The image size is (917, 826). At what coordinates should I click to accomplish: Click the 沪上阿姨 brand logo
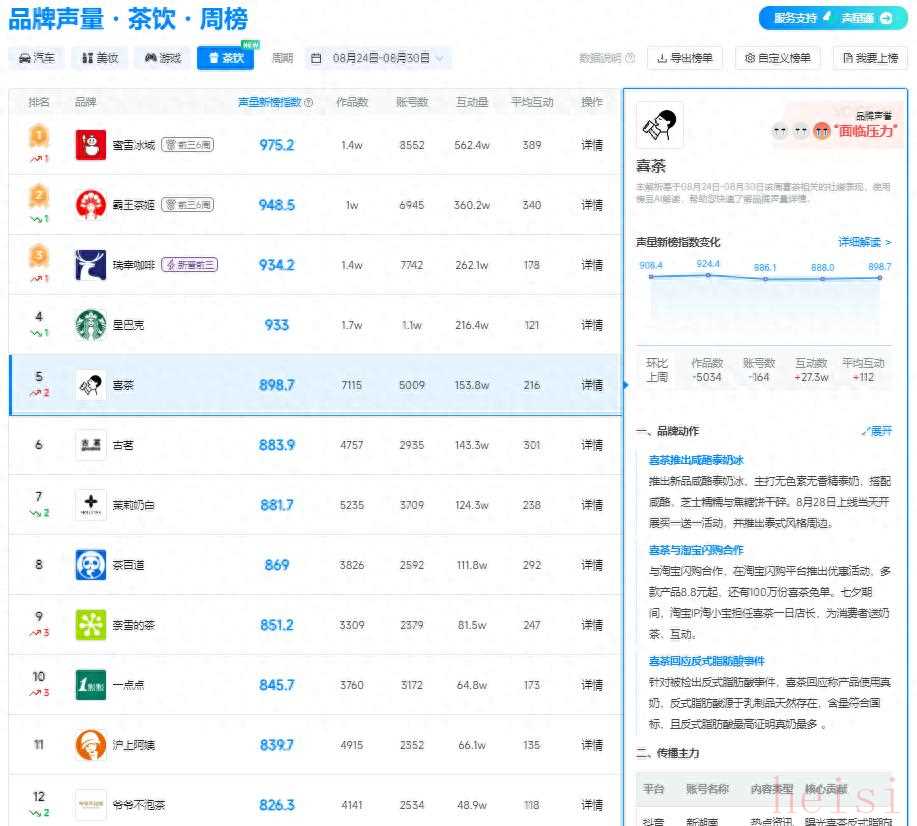click(x=91, y=745)
